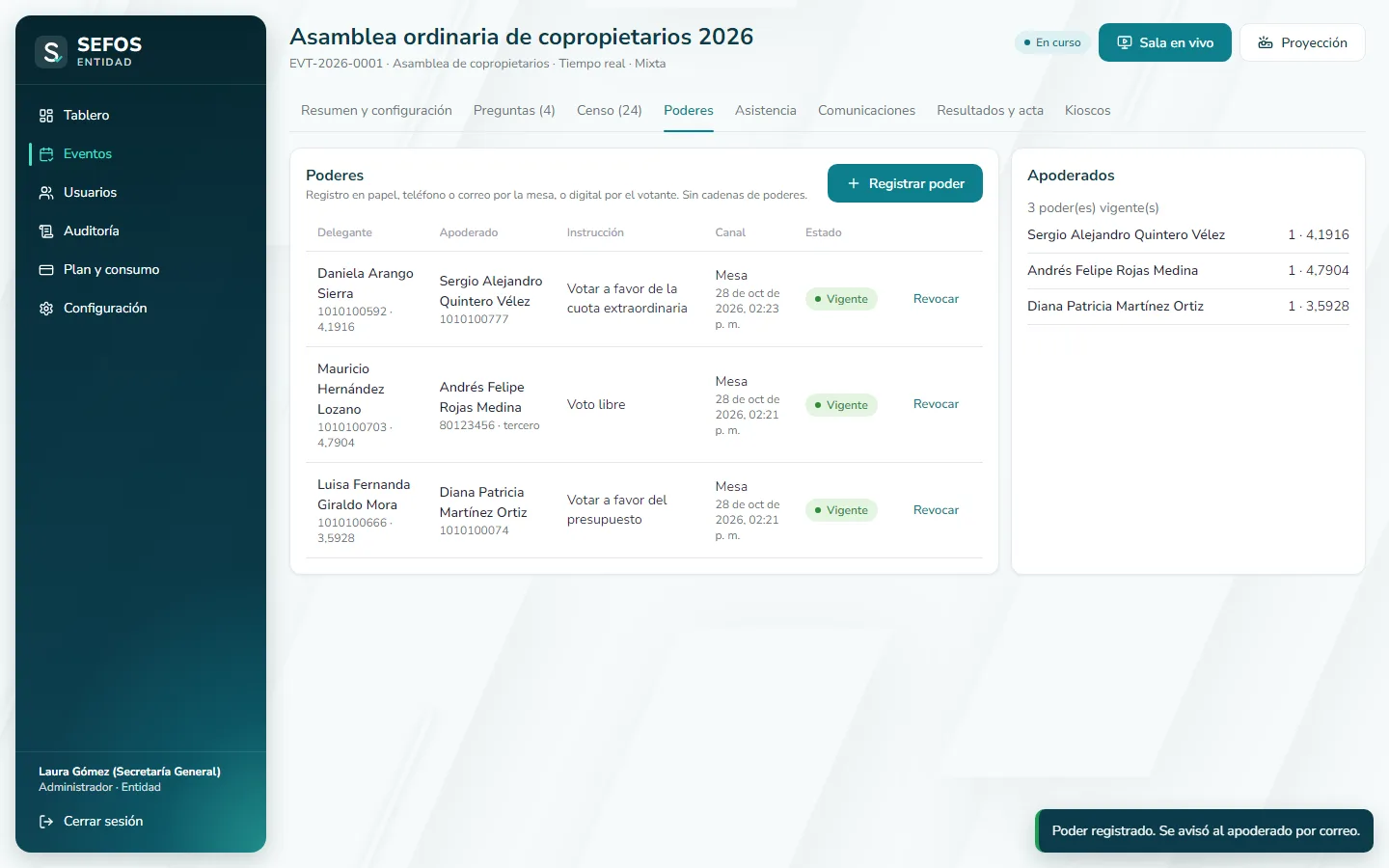Screen dimensions: 1389x868
Task: Click the Auditoría log icon
Action: (46, 231)
